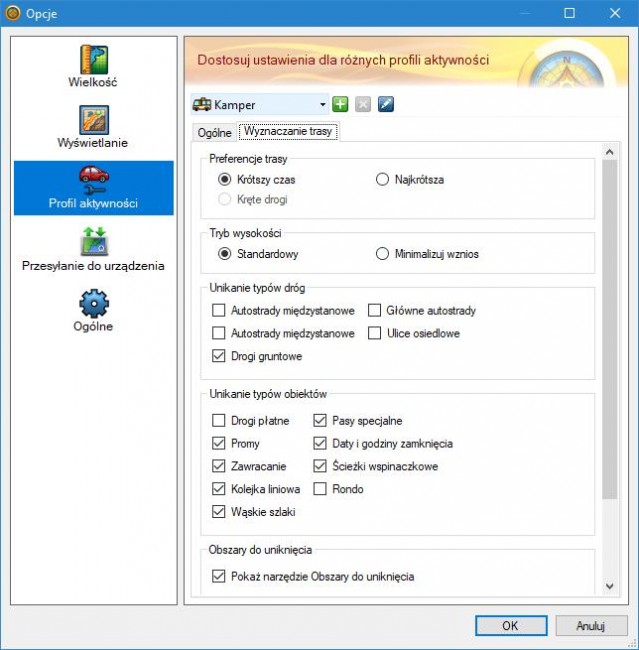
Task: Add a new activity profile with green plus
Action: pyautogui.click(x=340, y=104)
